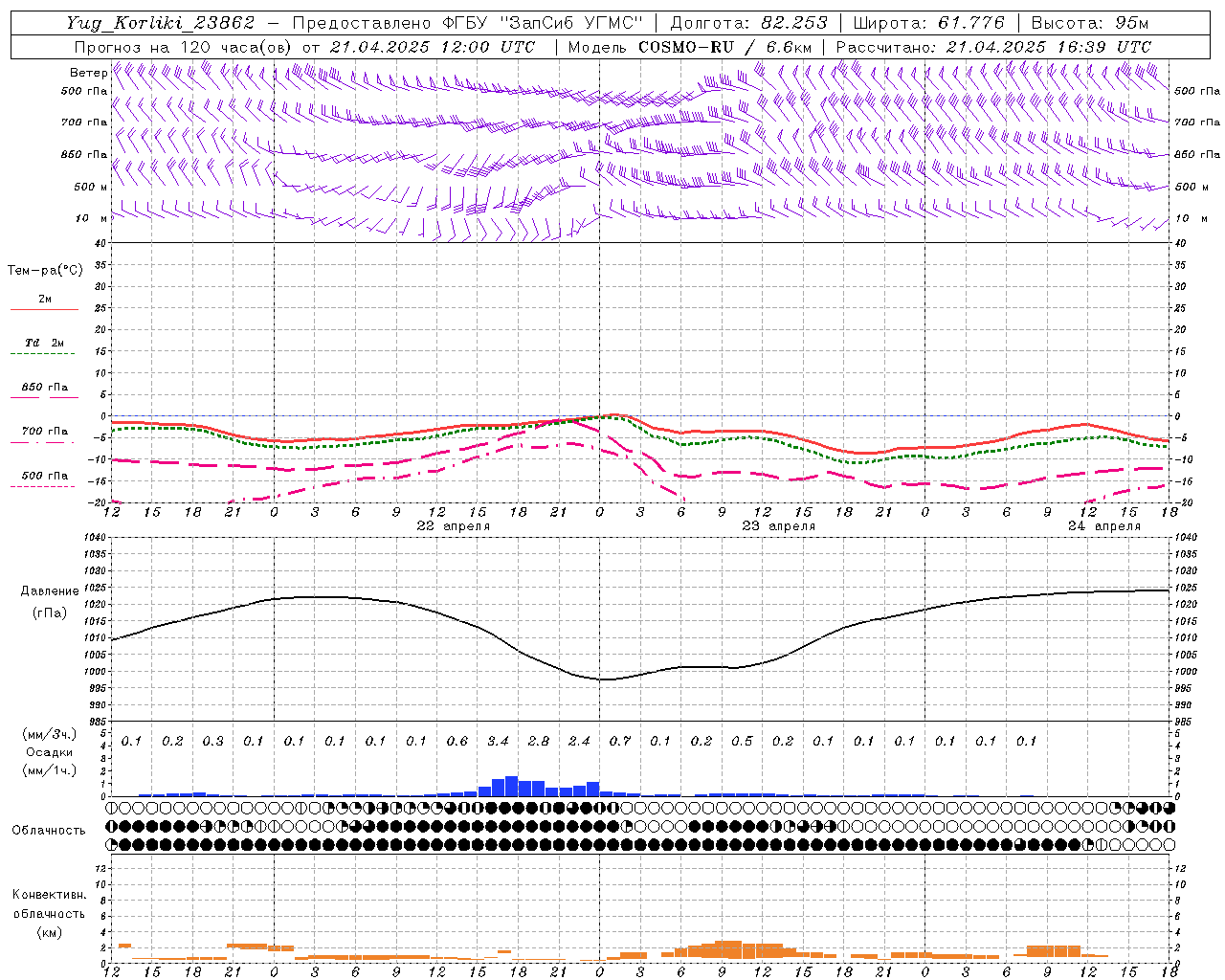The image size is (1225, 980).
Task: Click the 2.8 precipitation total value
Action: pos(539,742)
